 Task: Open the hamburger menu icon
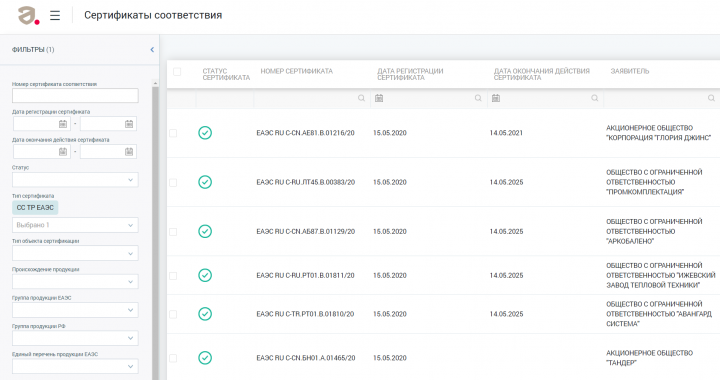click(x=55, y=16)
